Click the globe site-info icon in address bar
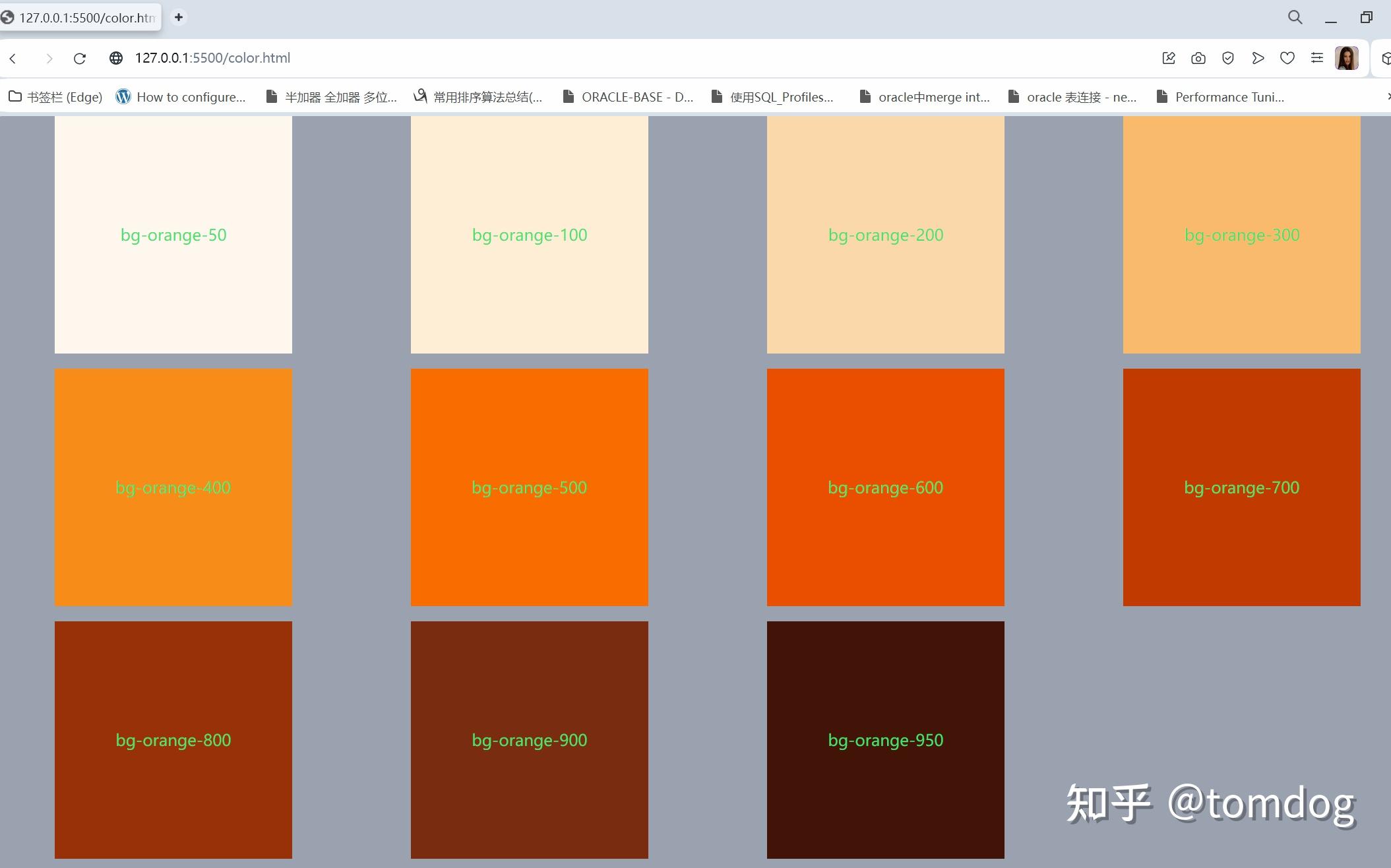 click(116, 58)
